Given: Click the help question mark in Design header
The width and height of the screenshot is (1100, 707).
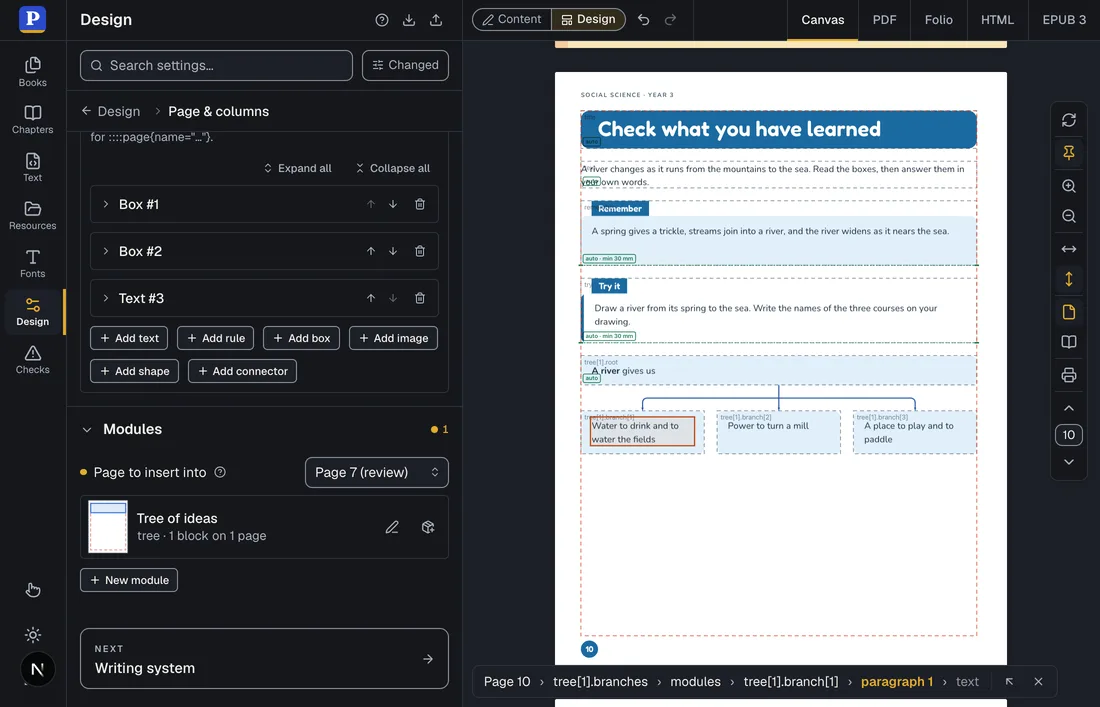Looking at the screenshot, I should (x=382, y=20).
